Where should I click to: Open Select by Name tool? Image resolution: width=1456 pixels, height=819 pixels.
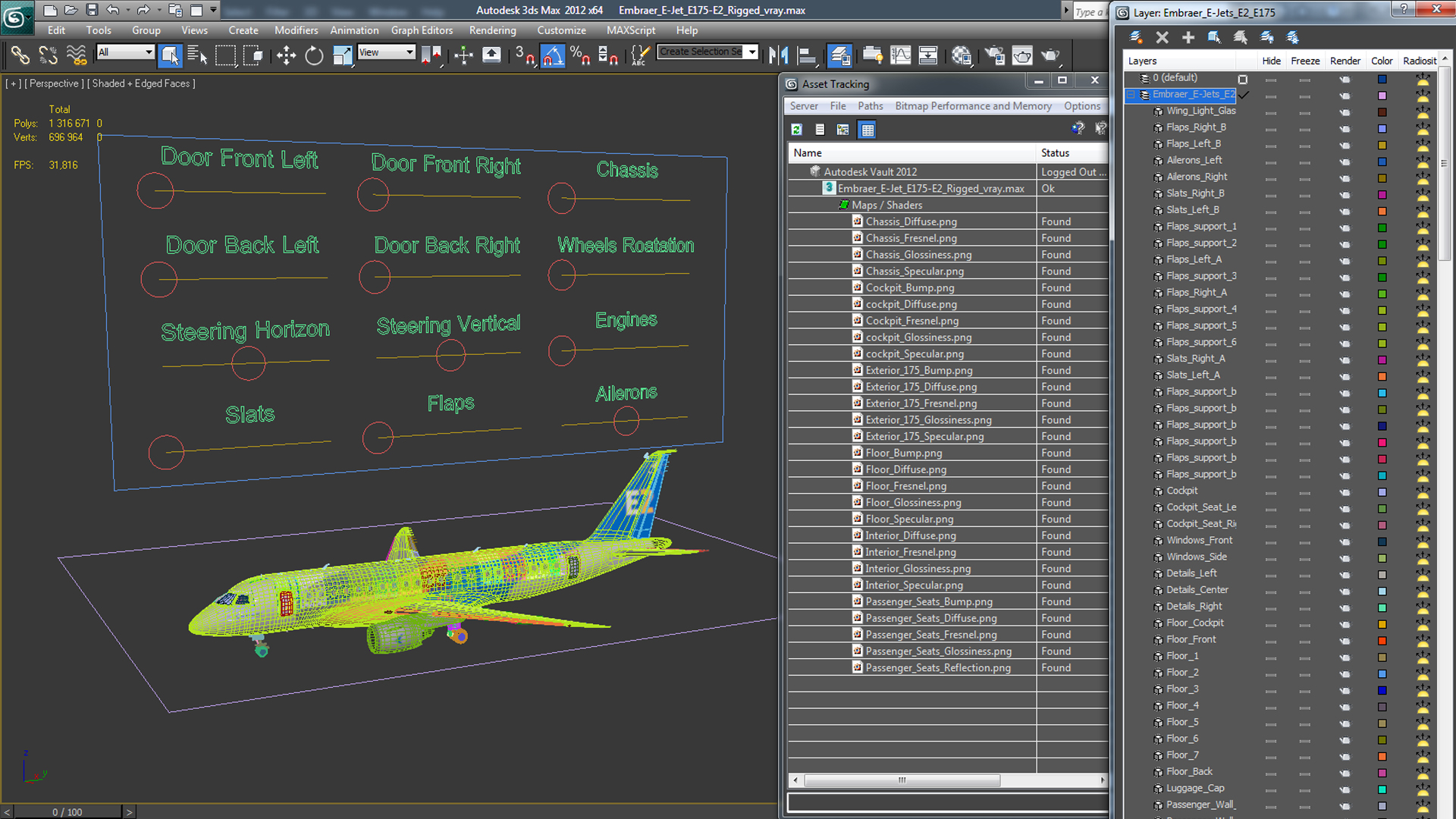(x=197, y=55)
